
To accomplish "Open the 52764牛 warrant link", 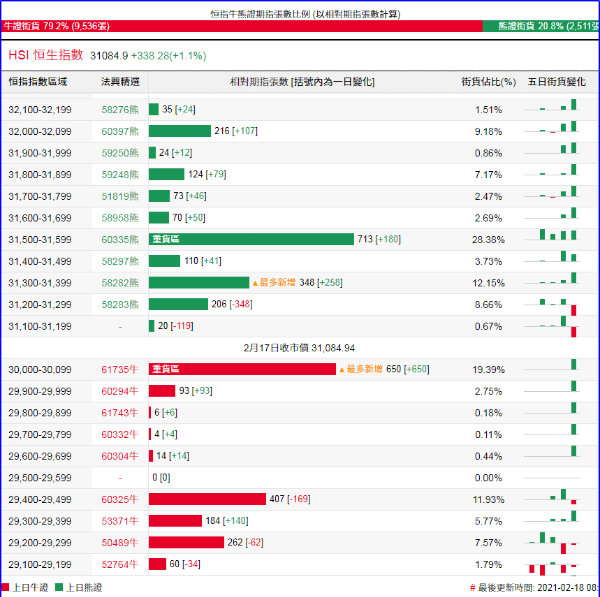I will [119, 564].
